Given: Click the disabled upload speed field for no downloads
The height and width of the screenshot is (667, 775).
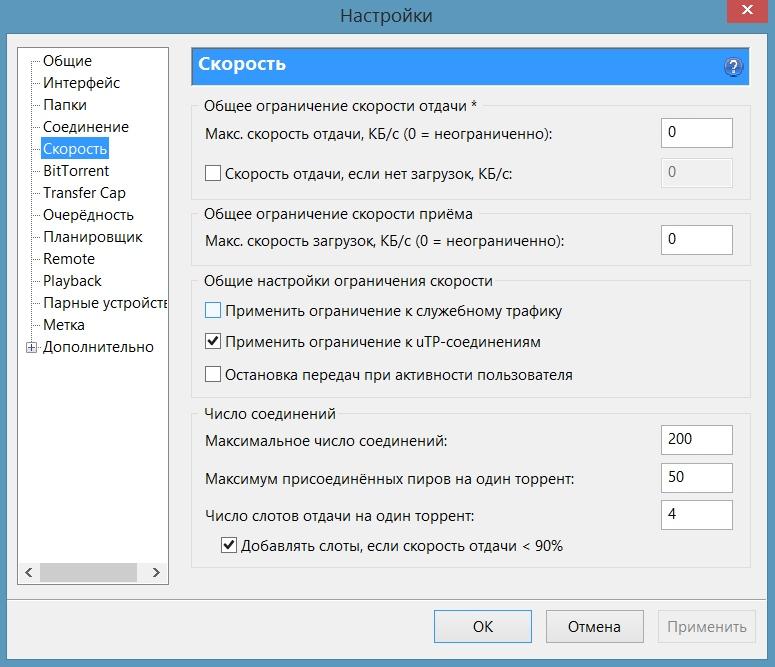Looking at the screenshot, I should [x=696, y=173].
